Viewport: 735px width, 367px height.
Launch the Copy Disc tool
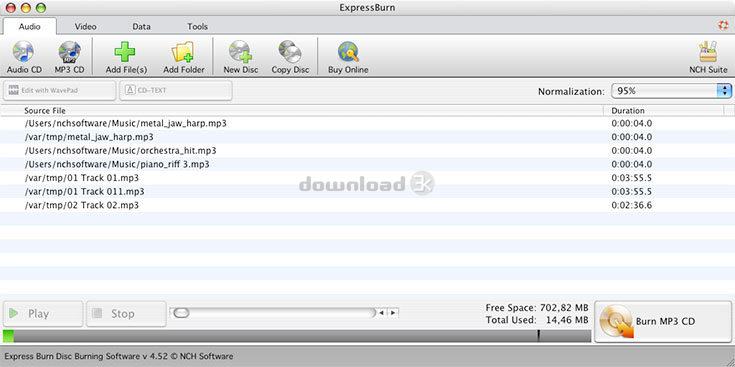(x=290, y=52)
